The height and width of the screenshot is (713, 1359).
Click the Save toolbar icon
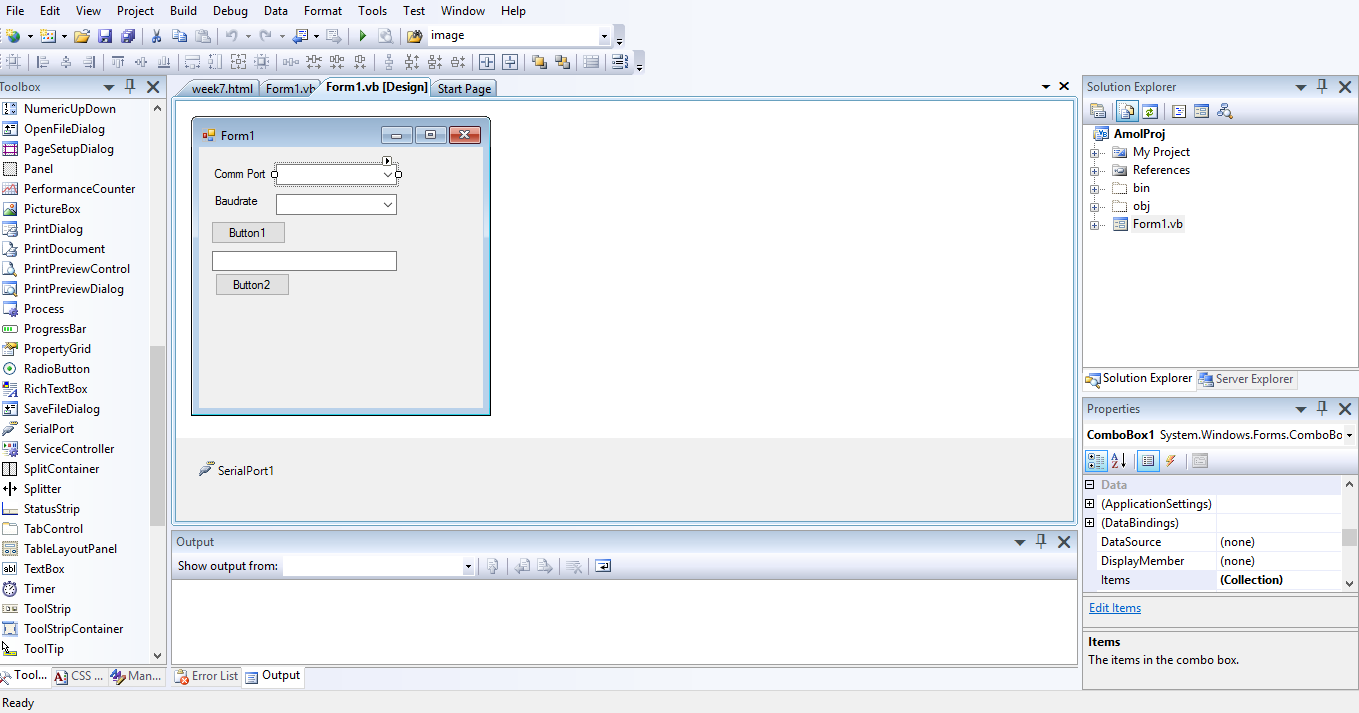105,36
